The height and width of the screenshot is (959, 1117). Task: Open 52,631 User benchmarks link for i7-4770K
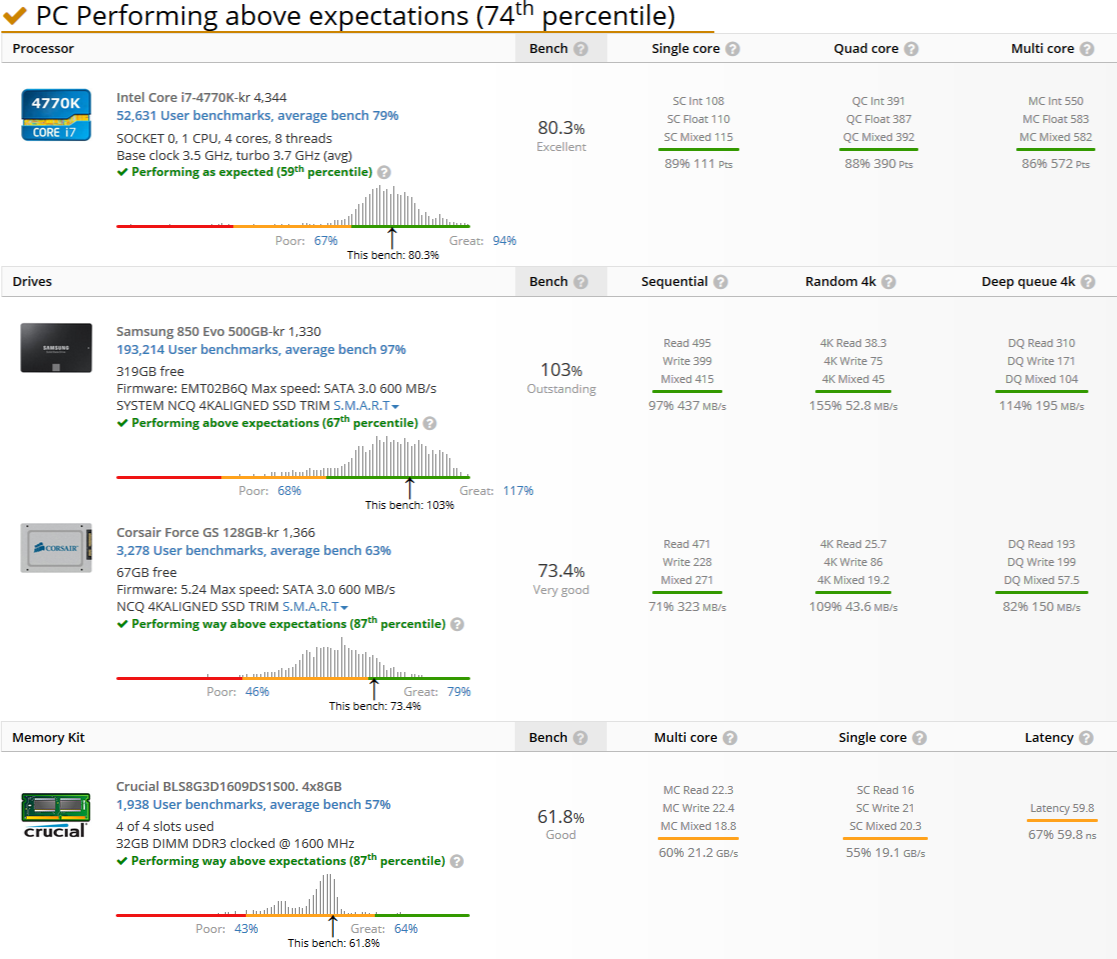click(257, 115)
